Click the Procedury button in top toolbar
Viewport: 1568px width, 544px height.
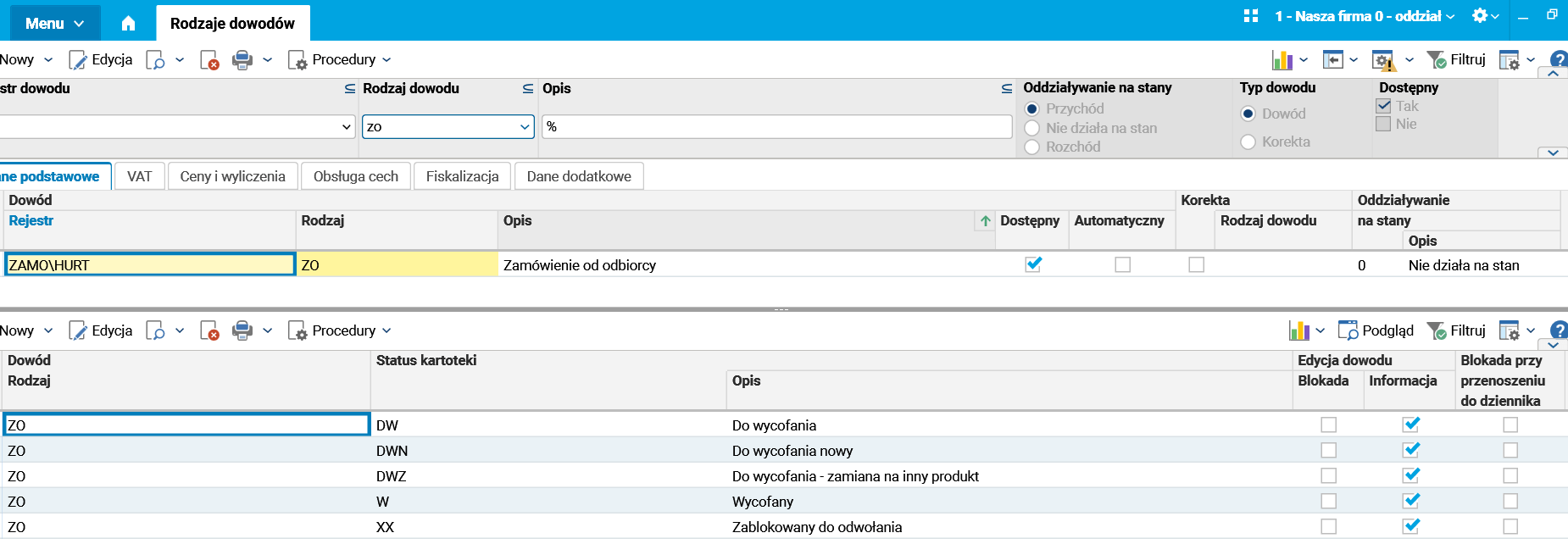[x=339, y=60]
